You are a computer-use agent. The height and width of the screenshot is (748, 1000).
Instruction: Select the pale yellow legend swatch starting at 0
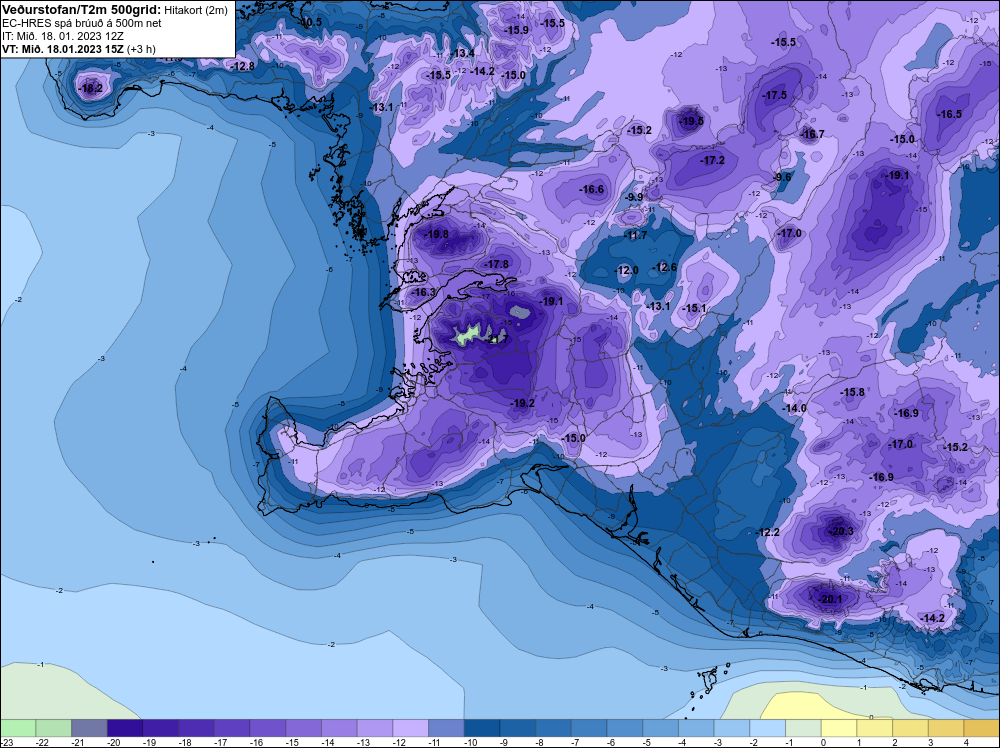(839, 727)
